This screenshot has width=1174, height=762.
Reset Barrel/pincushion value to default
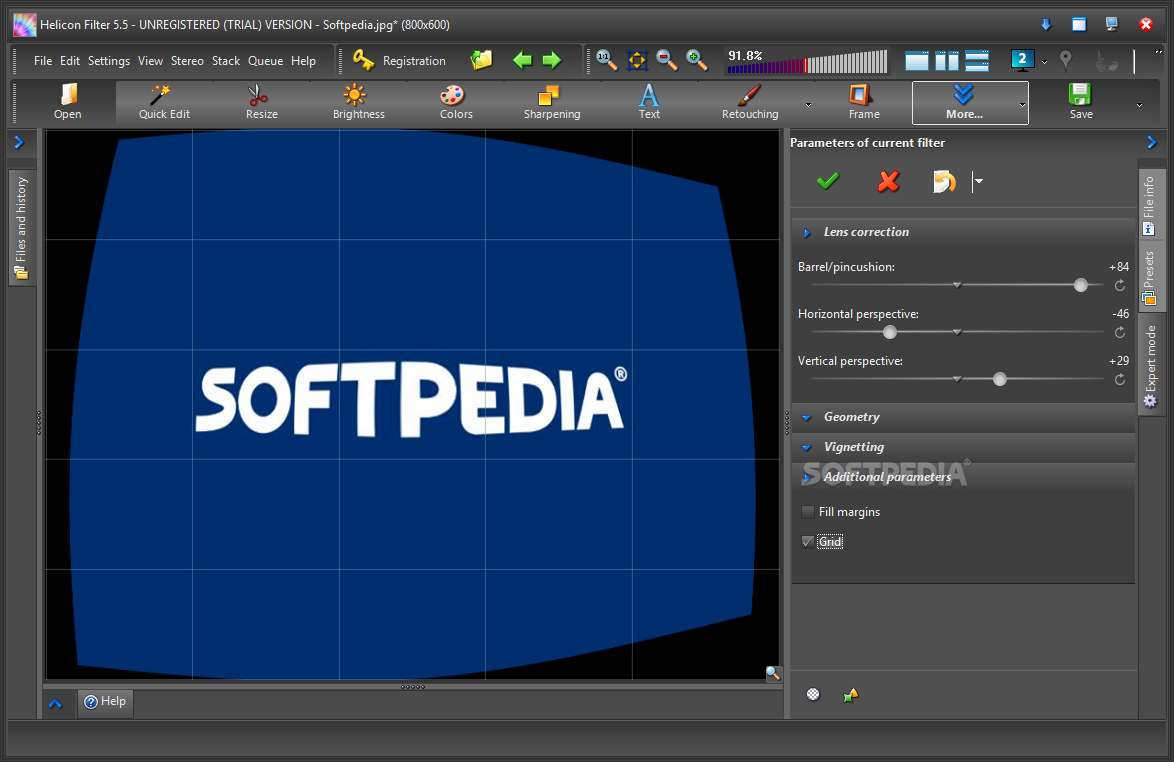[x=1120, y=285]
